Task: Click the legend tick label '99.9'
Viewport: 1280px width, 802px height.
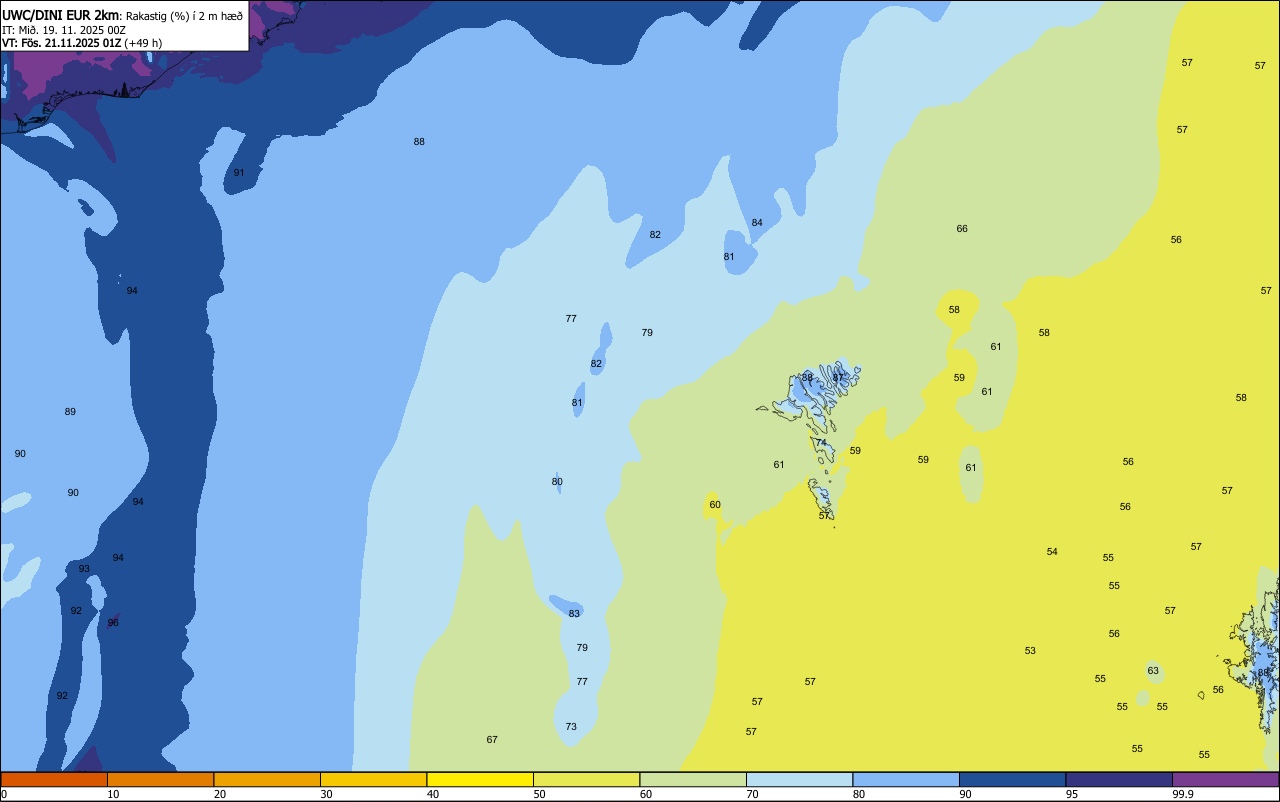Action: (1183, 794)
